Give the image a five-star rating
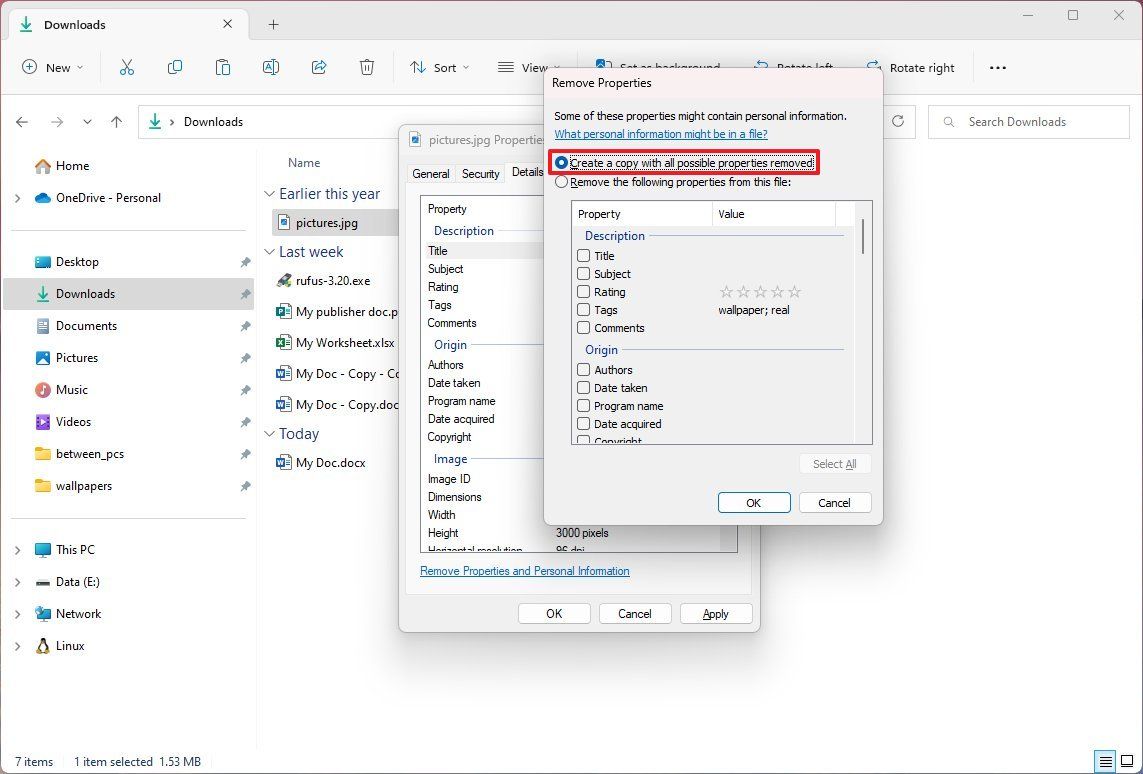1143x774 pixels. click(x=795, y=291)
